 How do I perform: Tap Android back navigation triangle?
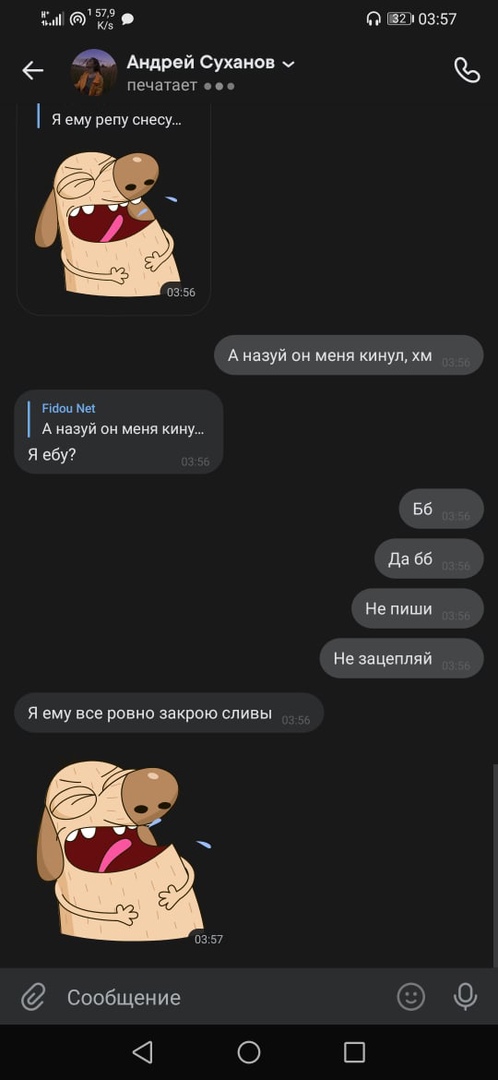click(142, 1052)
